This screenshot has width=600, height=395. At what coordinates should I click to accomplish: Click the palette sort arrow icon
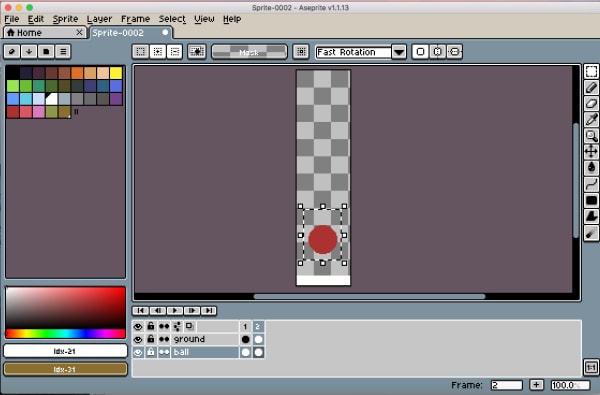click(x=29, y=51)
